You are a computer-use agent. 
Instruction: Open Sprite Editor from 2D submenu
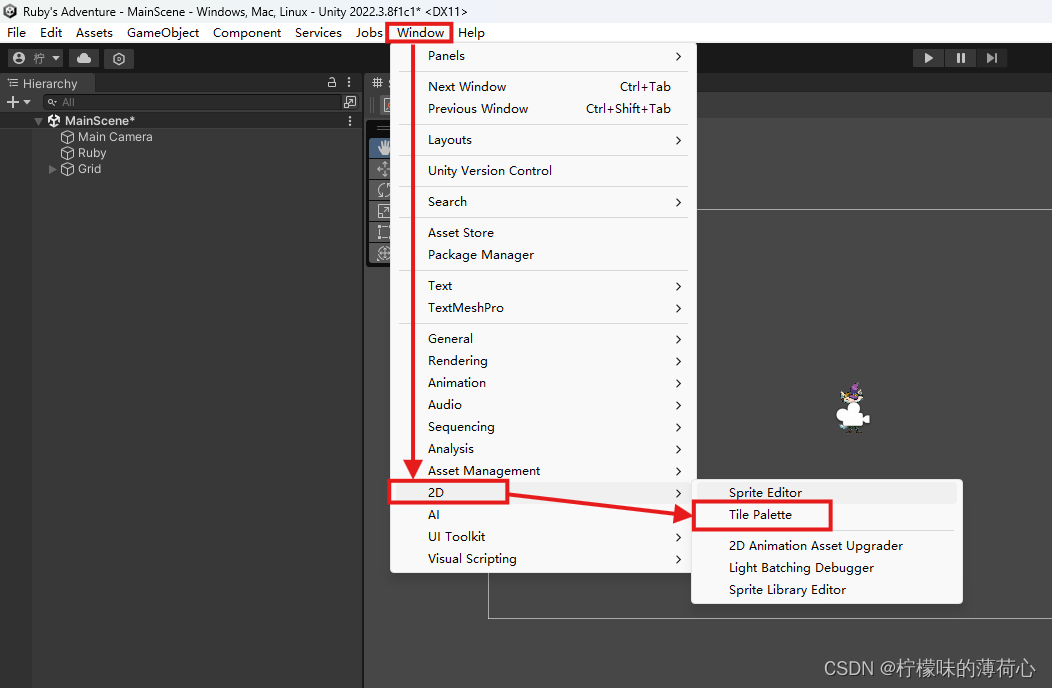[x=827, y=493]
